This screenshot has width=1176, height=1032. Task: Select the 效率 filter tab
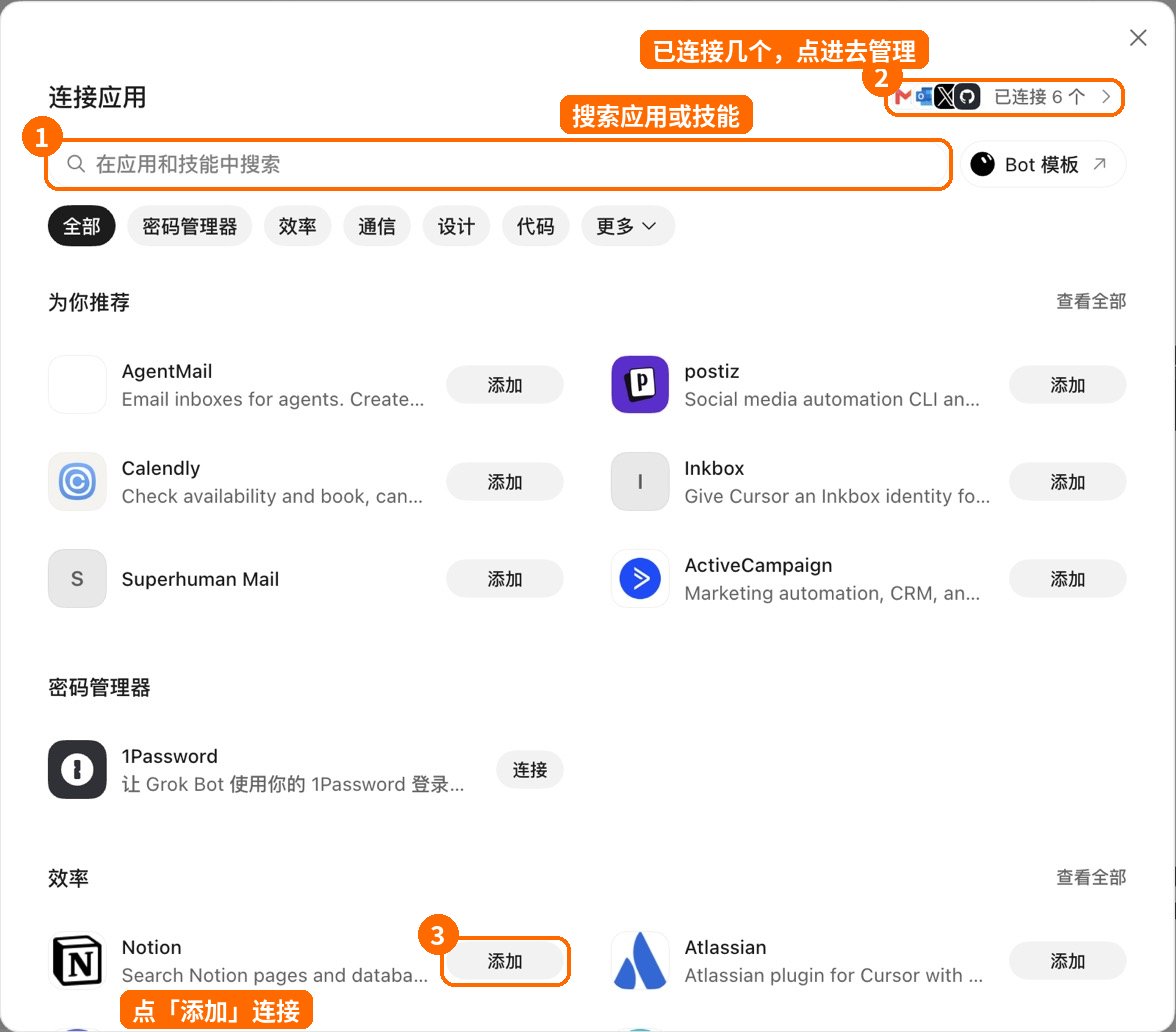pos(298,226)
